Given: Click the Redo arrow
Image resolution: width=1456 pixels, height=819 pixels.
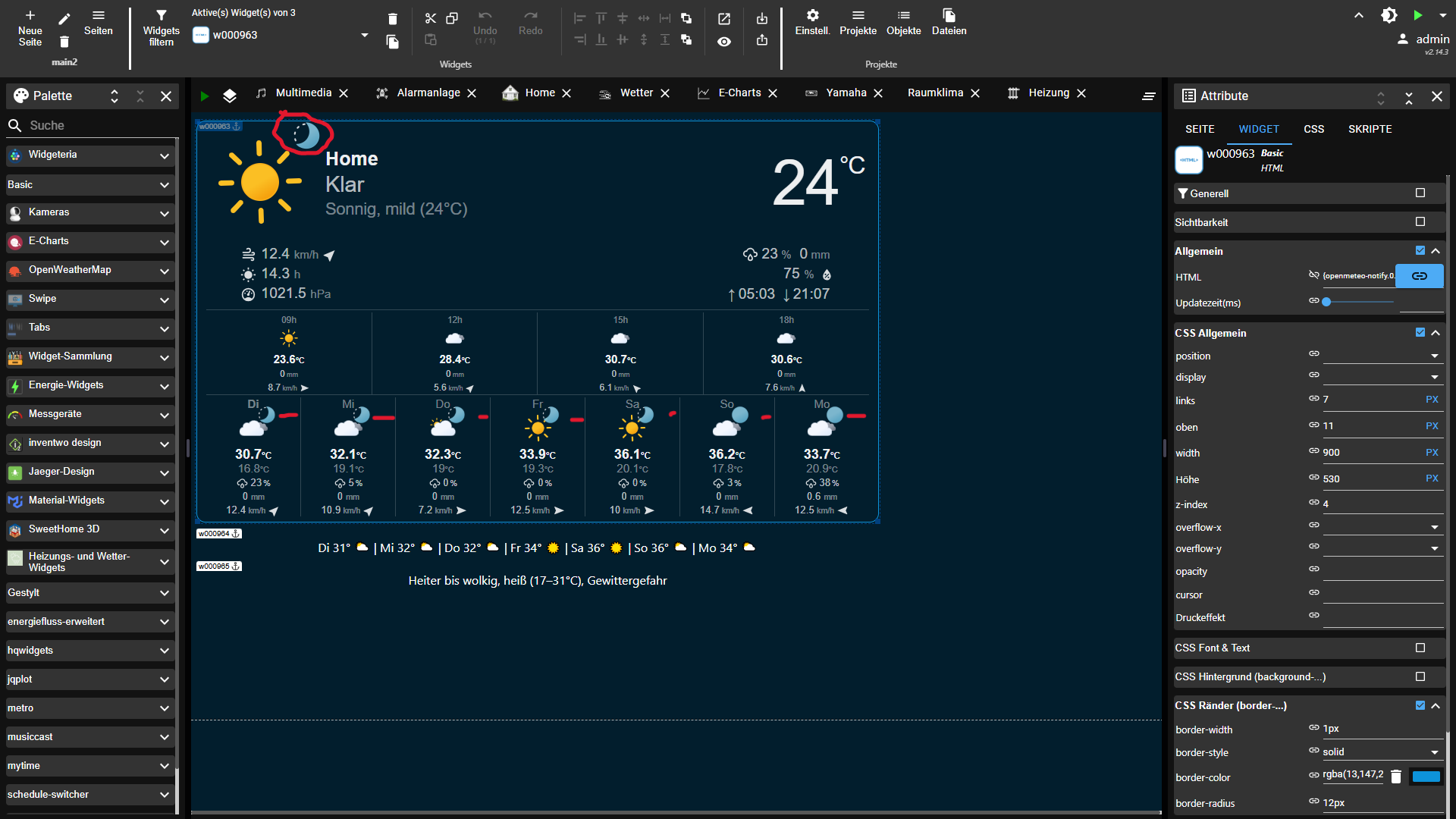Looking at the screenshot, I should pos(531,15).
